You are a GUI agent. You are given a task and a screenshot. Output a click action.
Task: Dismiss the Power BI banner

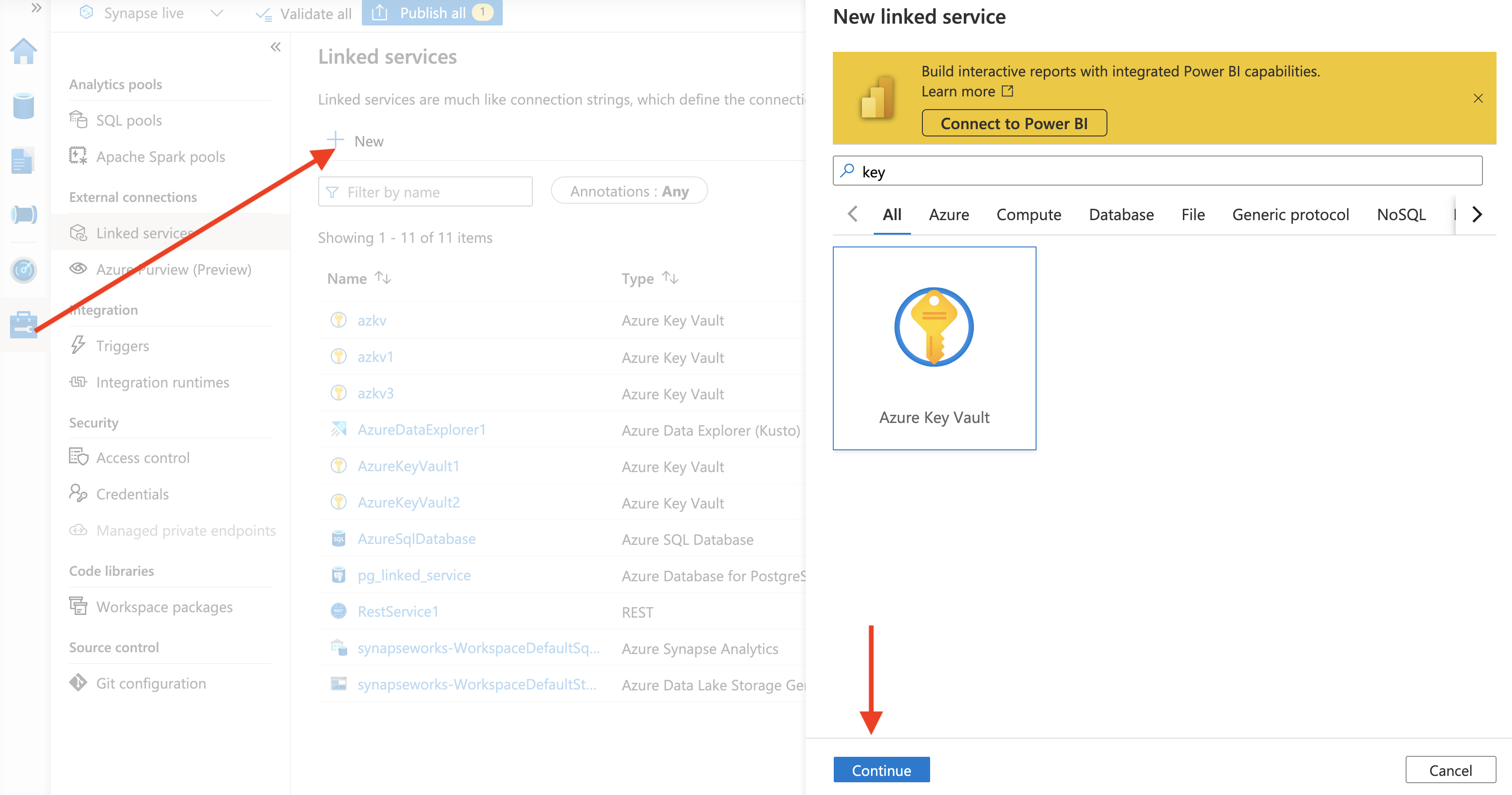pos(1477,99)
